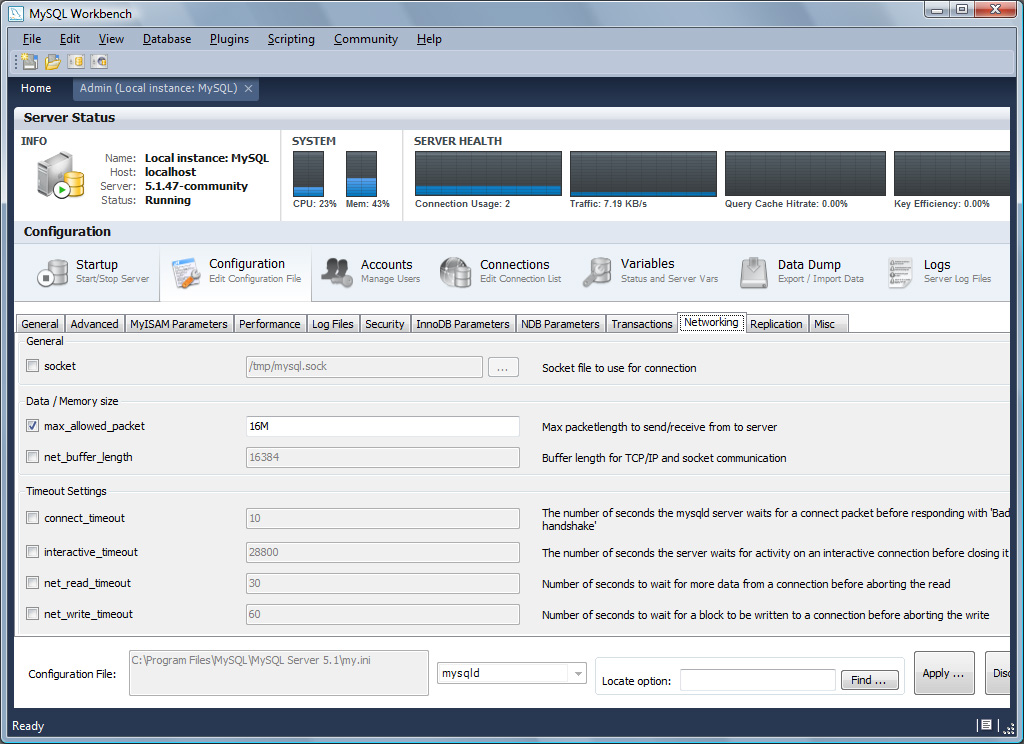The image size is (1024, 744).
Task: Open the Community menu
Action: click(366, 39)
